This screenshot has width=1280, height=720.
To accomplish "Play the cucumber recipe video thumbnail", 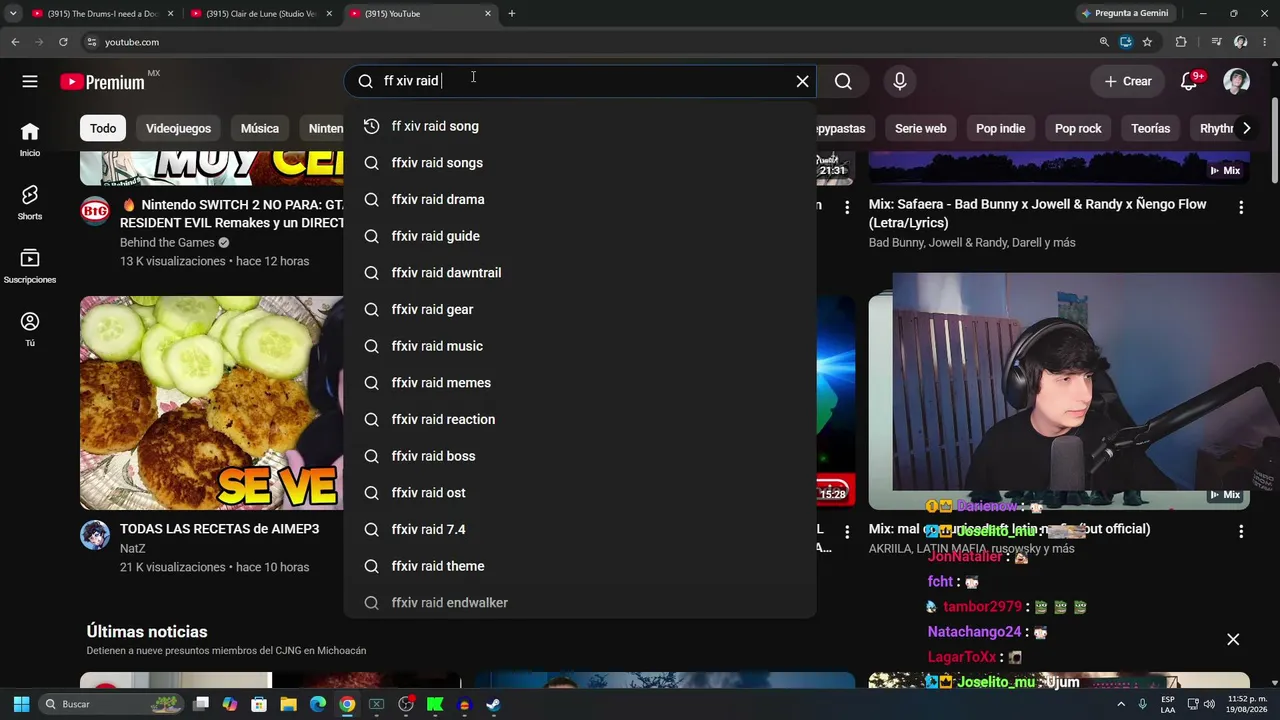I will pyautogui.click(x=211, y=403).
